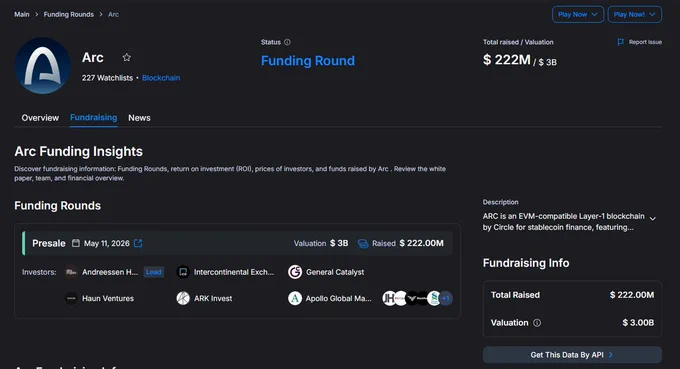Image resolution: width=680 pixels, height=369 pixels.
Task: Click the Lead badge next to Andreessen
Action: (x=154, y=272)
